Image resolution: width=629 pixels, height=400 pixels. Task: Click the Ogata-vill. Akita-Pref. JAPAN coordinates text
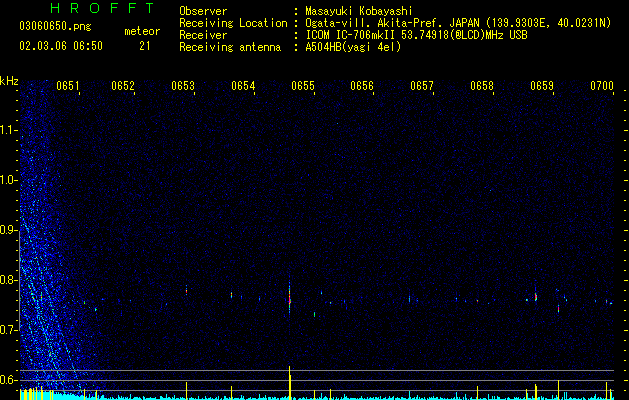pyautogui.click(x=458, y=23)
